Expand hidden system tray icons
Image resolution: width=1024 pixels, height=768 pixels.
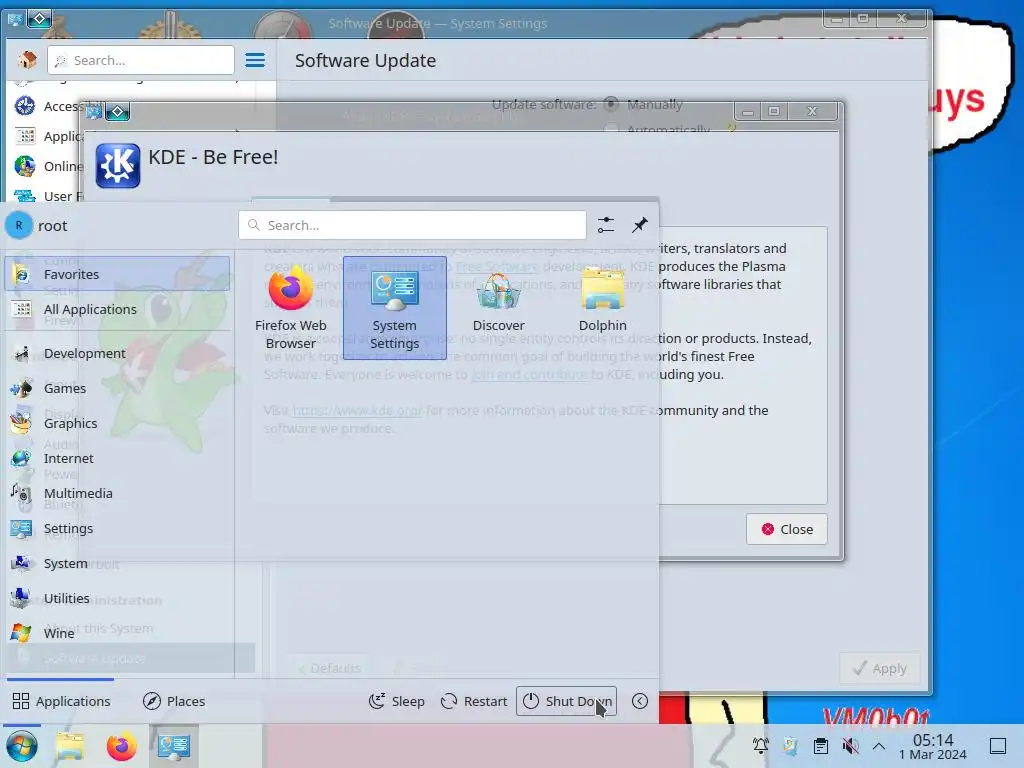879,746
